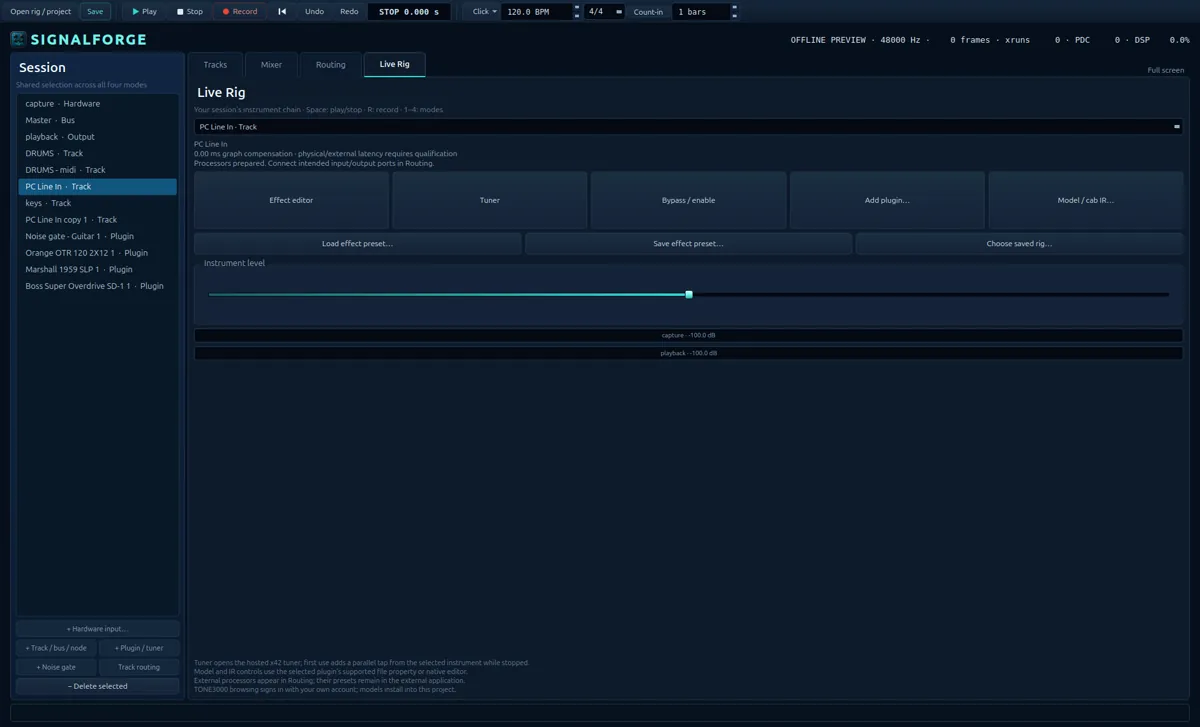Start playback with the Play button

[x=145, y=12]
